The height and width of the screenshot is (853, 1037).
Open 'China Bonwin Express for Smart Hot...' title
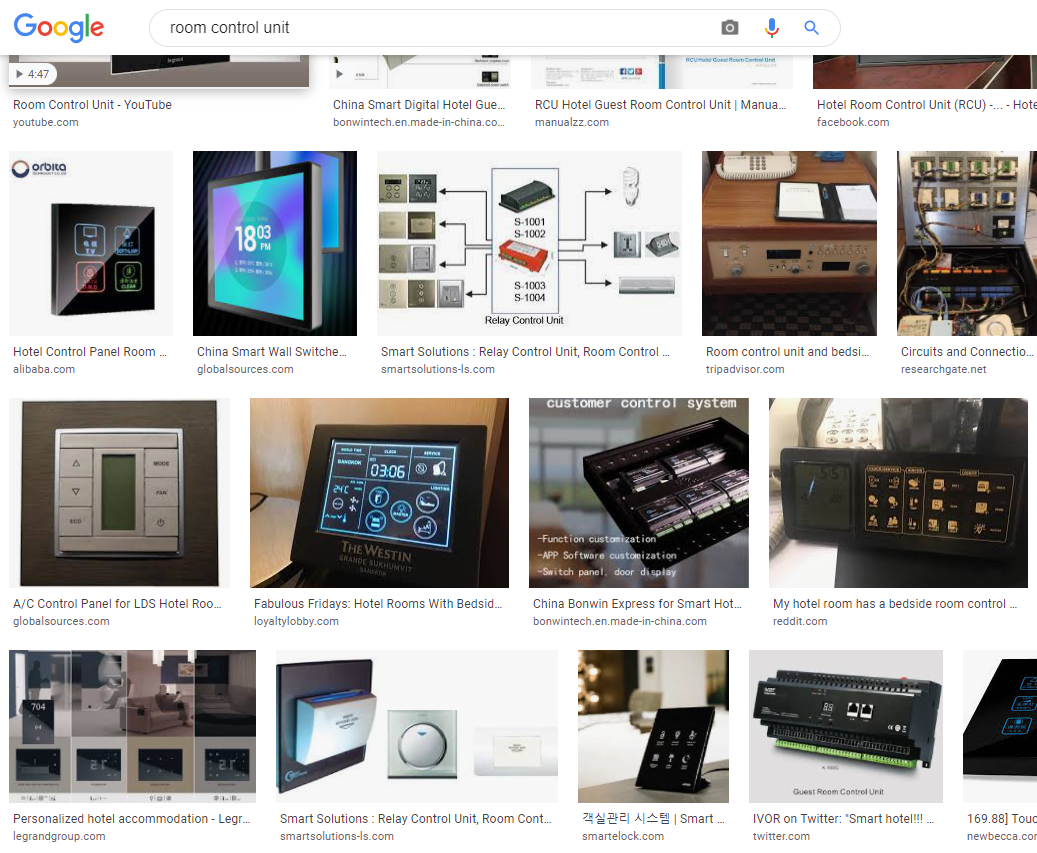(638, 604)
